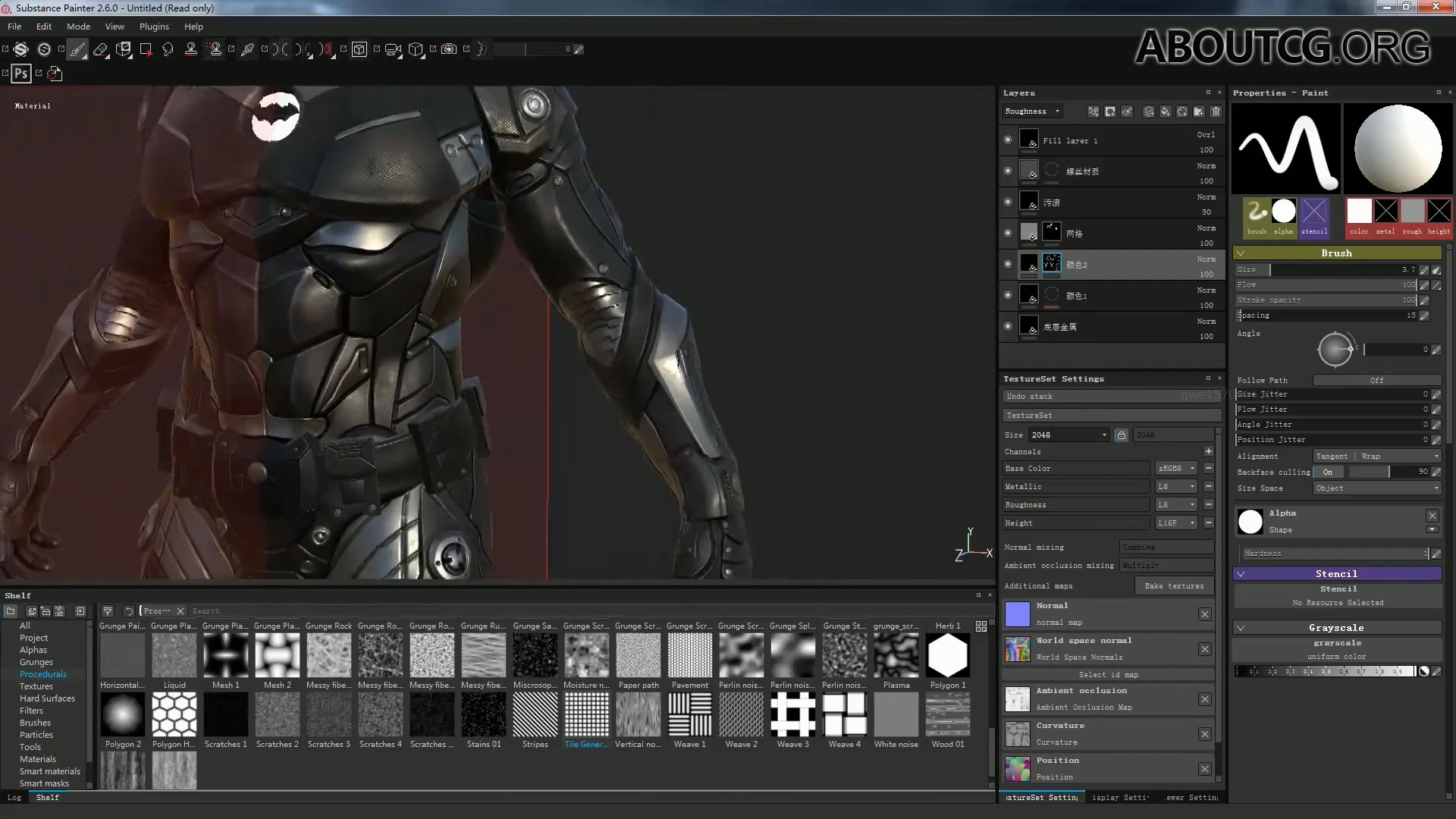Open the Size Space Object dropdown
Image resolution: width=1456 pixels, height=819 pixels.
coord(1376,488)
